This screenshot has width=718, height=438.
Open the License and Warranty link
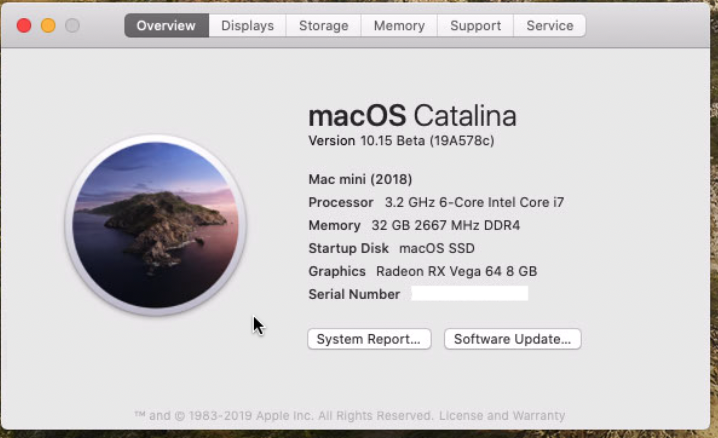click(502, 416)
